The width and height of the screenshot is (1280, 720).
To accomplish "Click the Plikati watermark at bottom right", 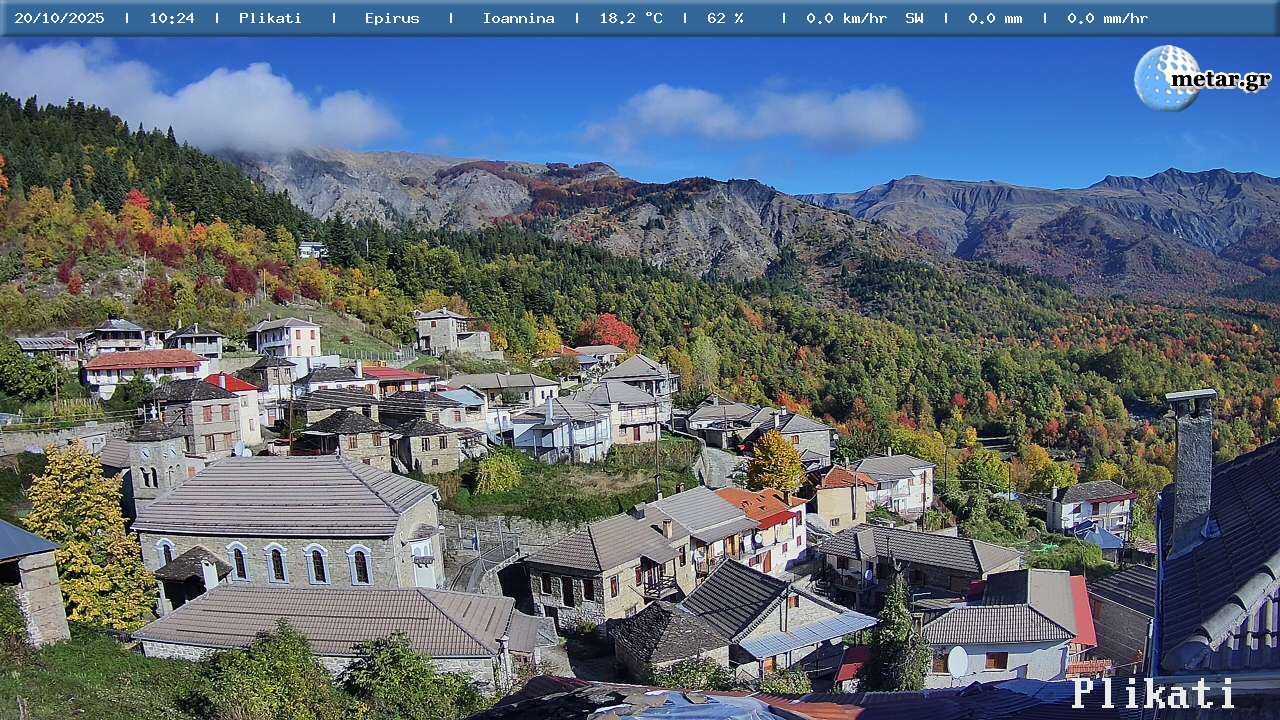I will tap(1153, 693).
